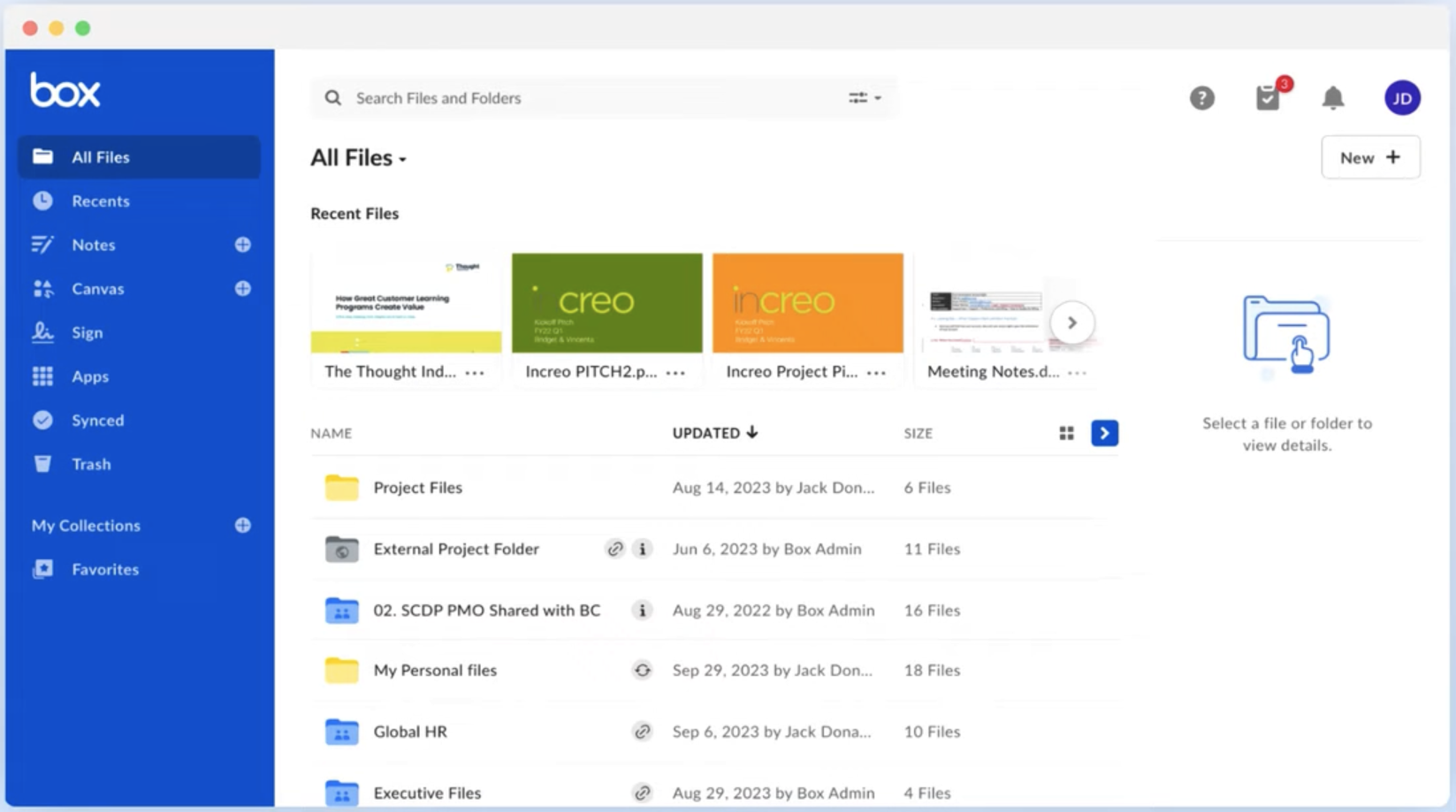Sort by the NAME column header
Image resolution: width=1456 pixels, height=812 pixels.
click(x=331, y=433)
